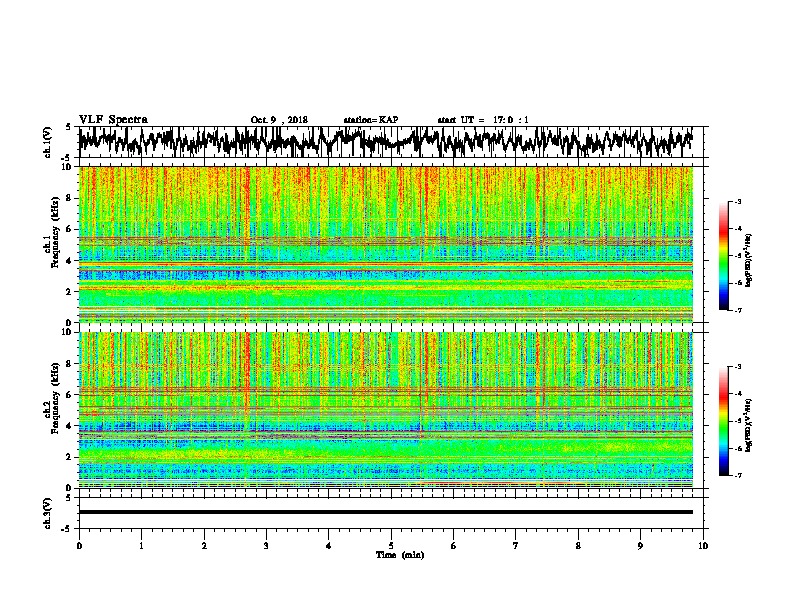The width and height of the screenshot is (792, 612).
Task: Click the '10' frequency tick of ch.1 spectrogram
Action: [68, 167]
